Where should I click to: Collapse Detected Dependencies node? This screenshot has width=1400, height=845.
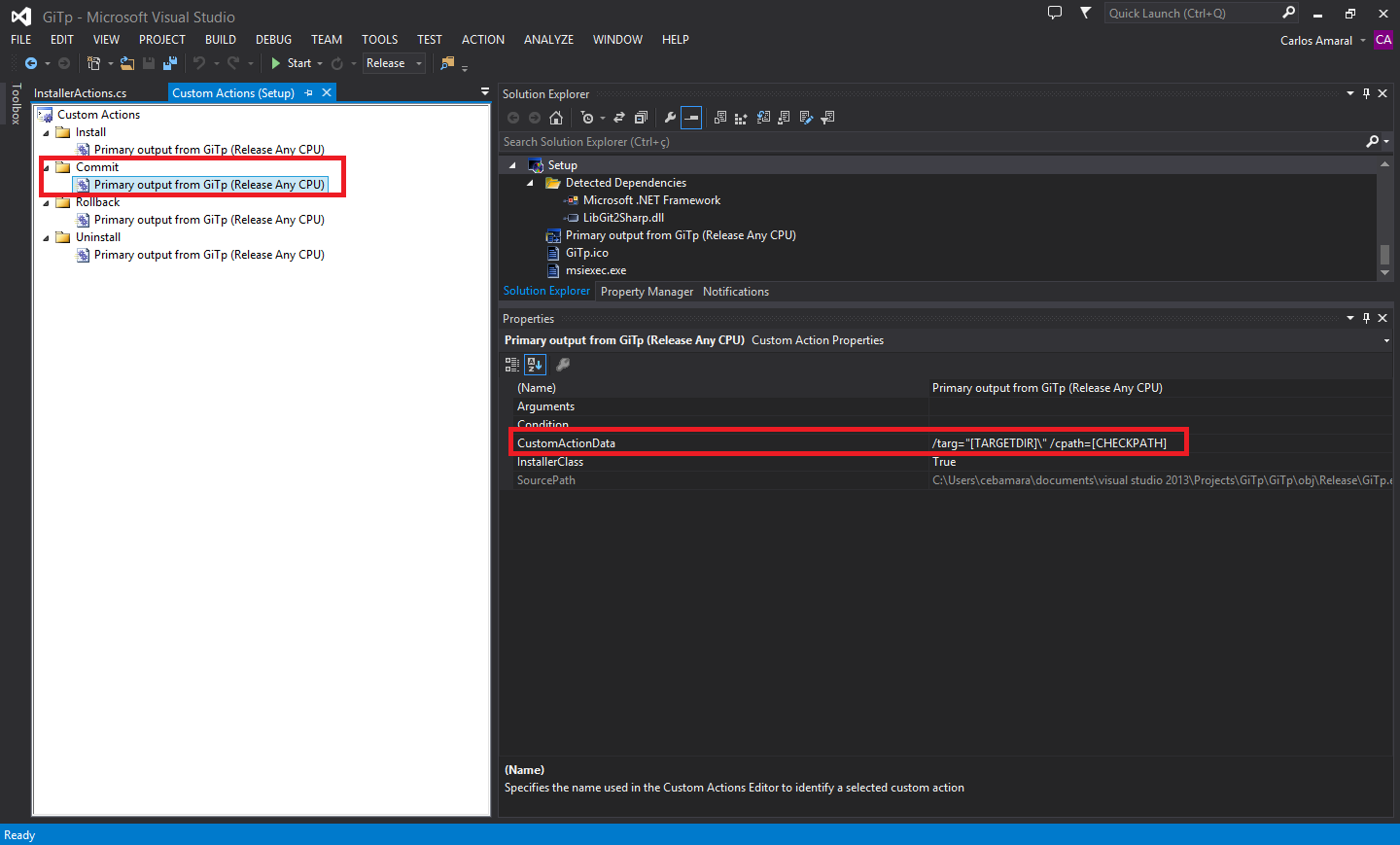(x=530, y=183)
